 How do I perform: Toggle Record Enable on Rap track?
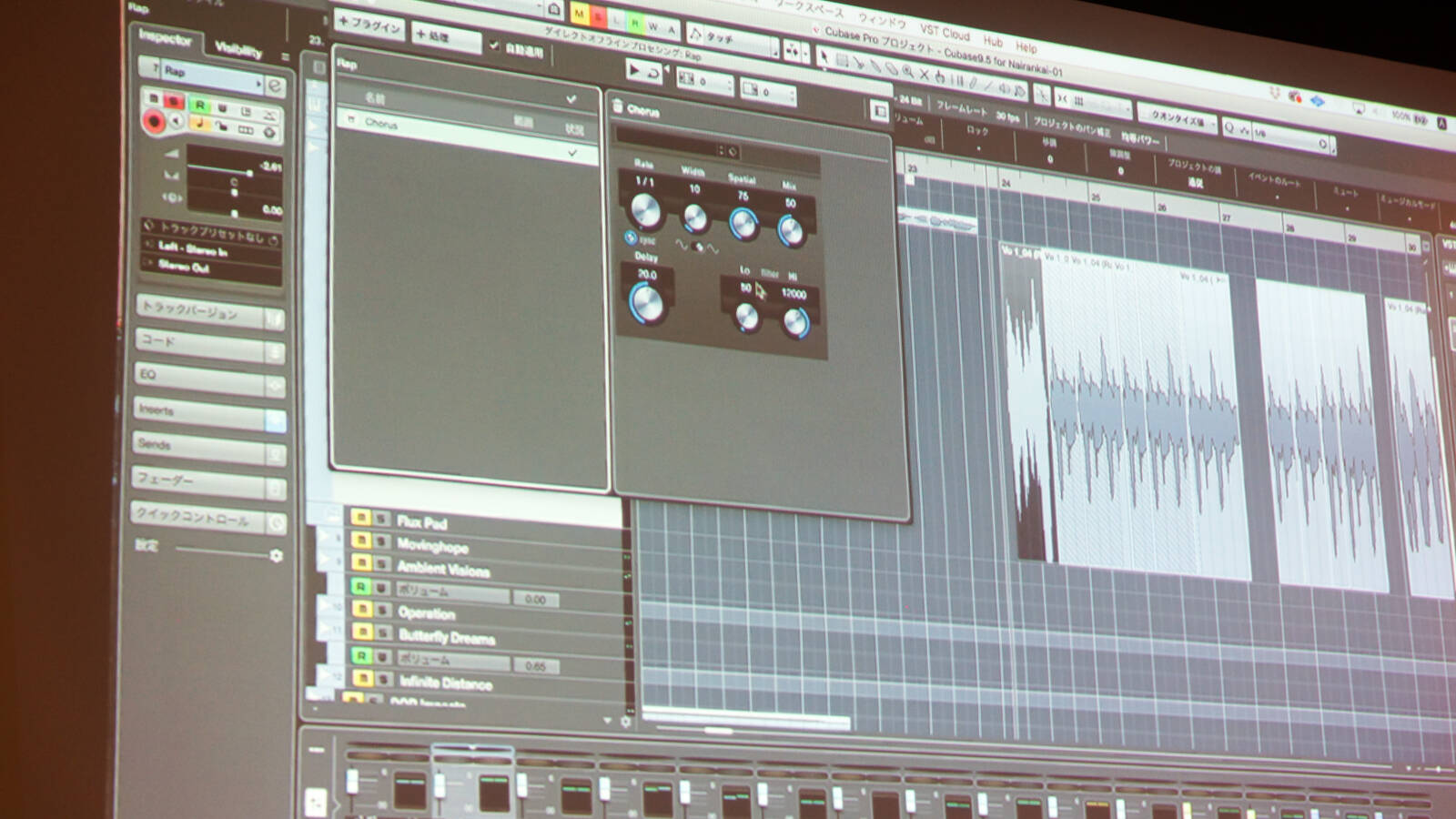click(x=154, y=120)
